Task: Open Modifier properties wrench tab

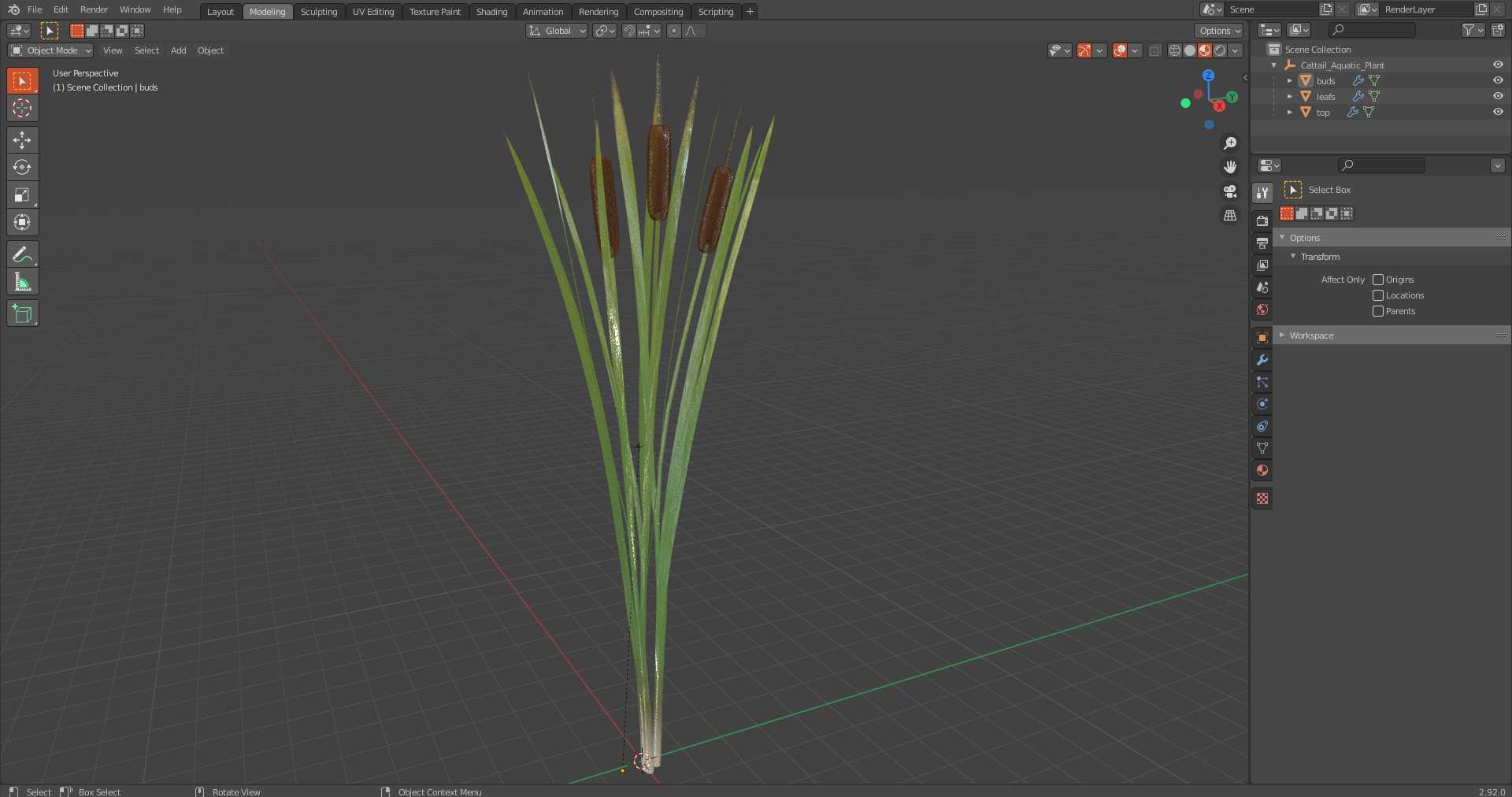Action: [x=1262, y=360]
